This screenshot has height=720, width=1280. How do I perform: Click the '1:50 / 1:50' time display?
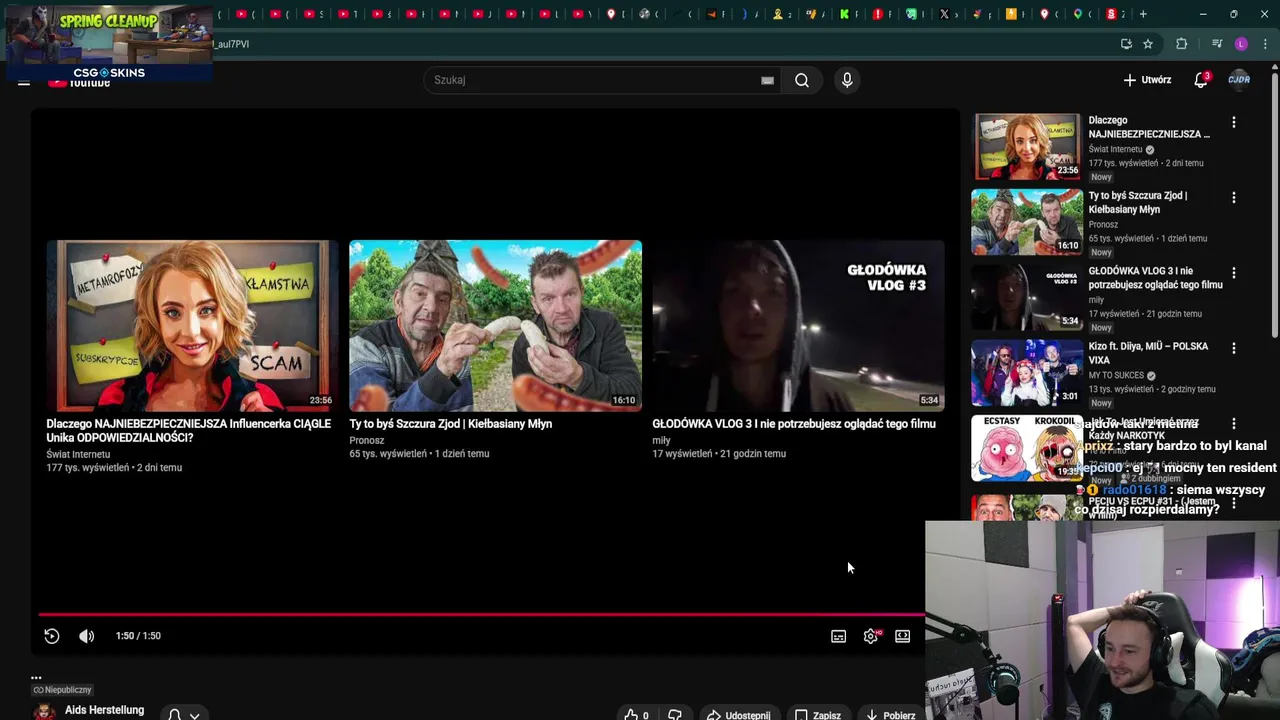(138, 636)
